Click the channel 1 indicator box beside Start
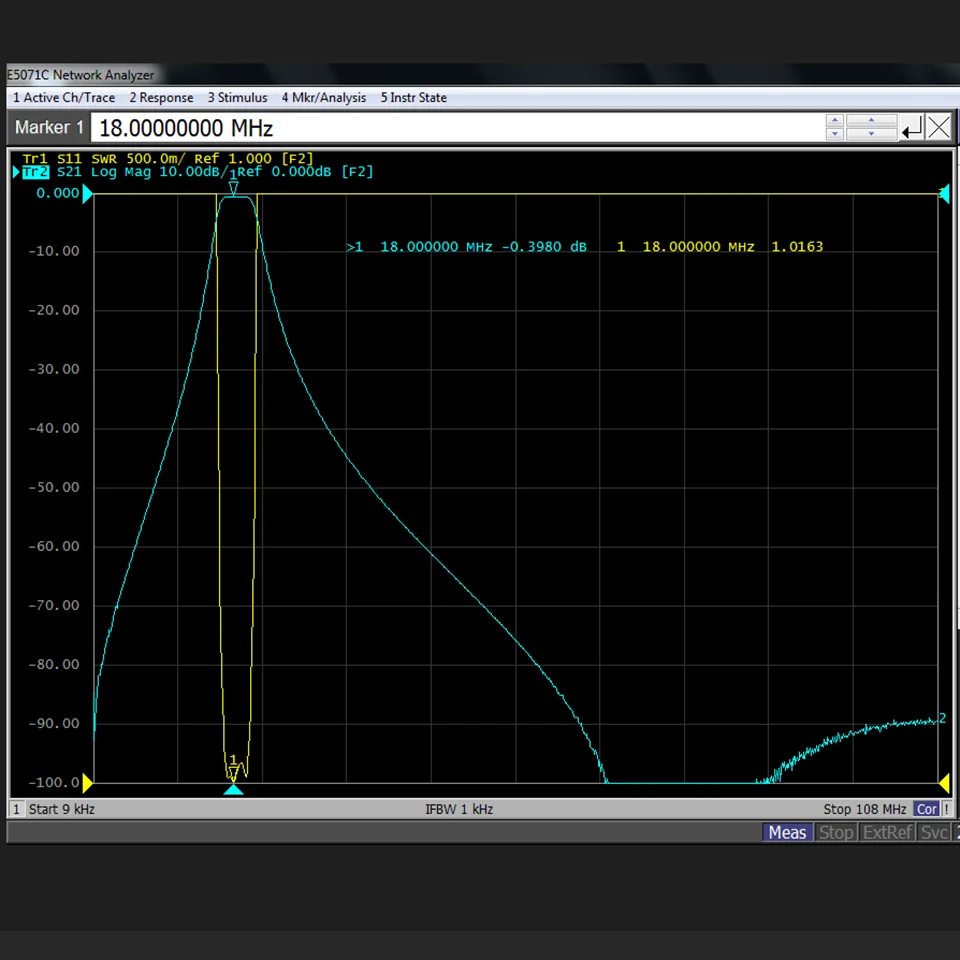Viewport: 960px width, 960px height. pyautogui.click(x=17, y=809)
